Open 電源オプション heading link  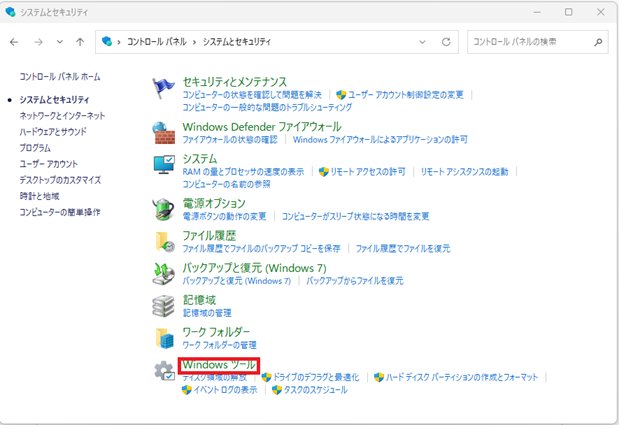pos(214,203)
